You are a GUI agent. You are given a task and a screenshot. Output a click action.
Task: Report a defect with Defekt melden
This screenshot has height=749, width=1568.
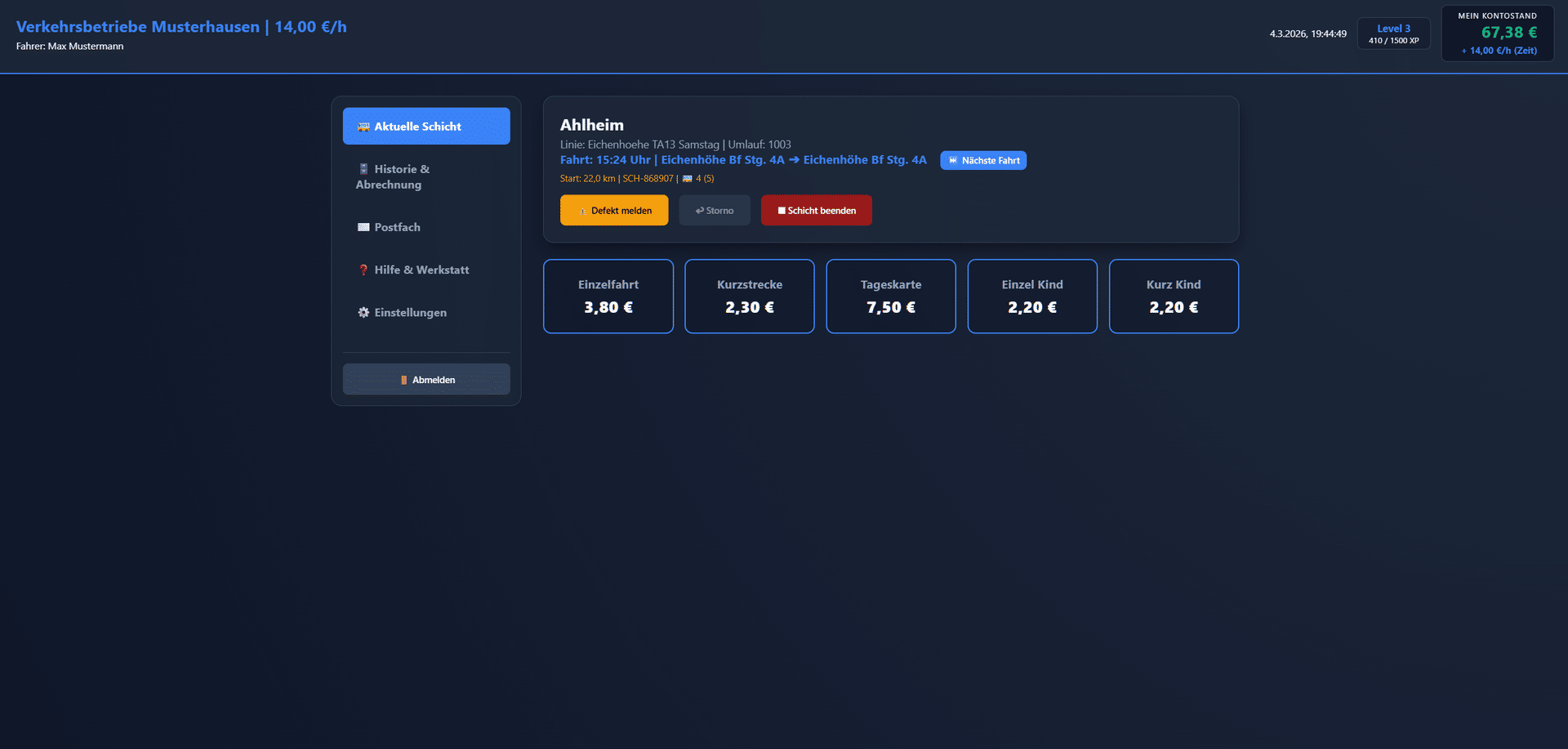pyautogui.click(x=613, y=210)
